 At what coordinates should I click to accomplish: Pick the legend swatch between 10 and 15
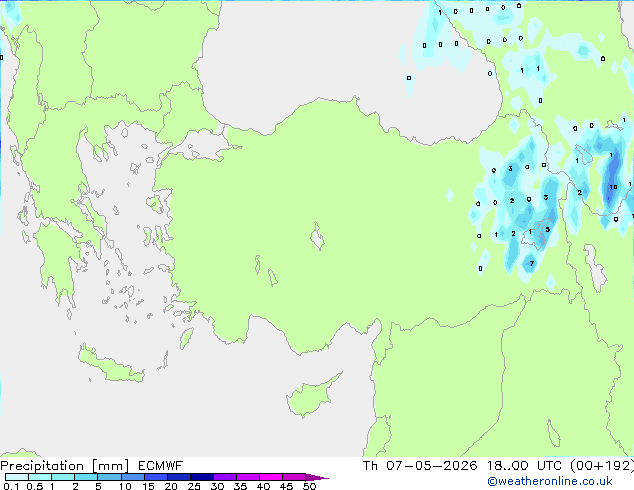(x=132, y=477)
